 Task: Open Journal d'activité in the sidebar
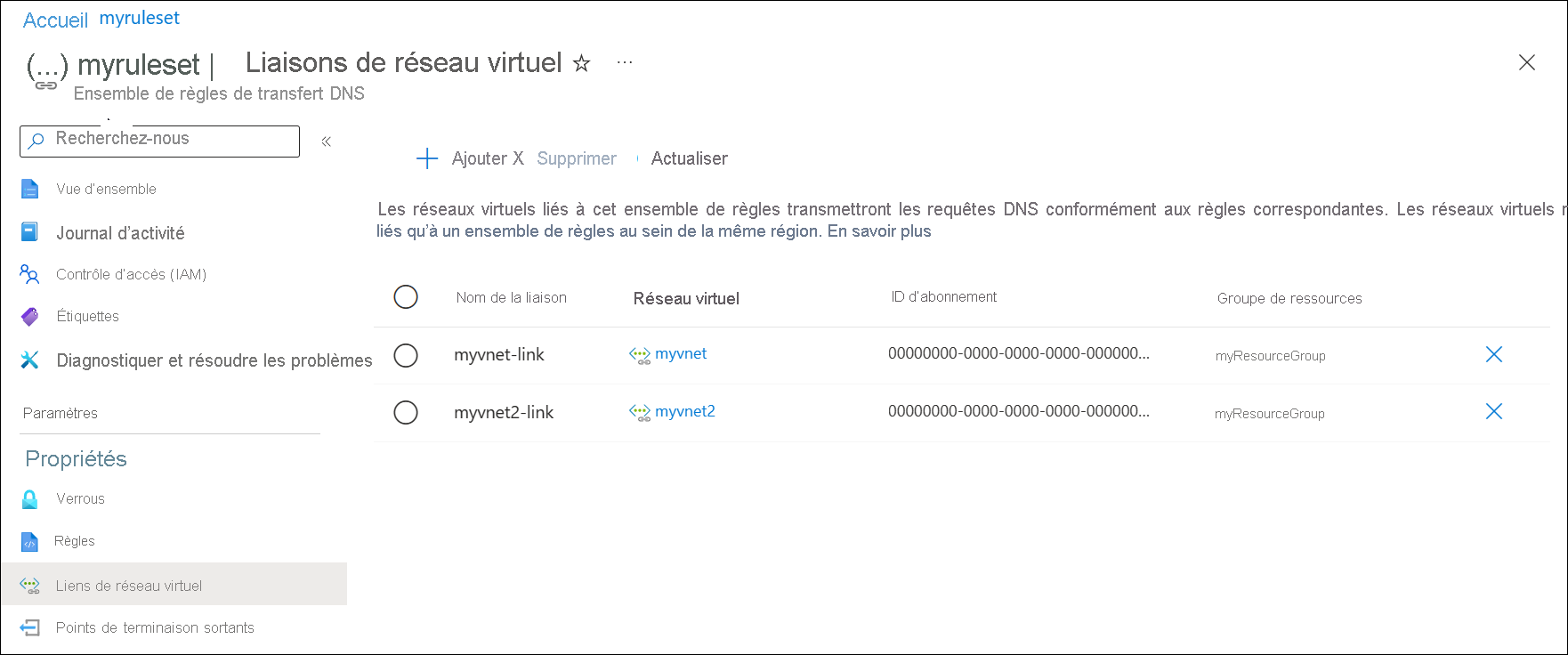coord(120,233)
